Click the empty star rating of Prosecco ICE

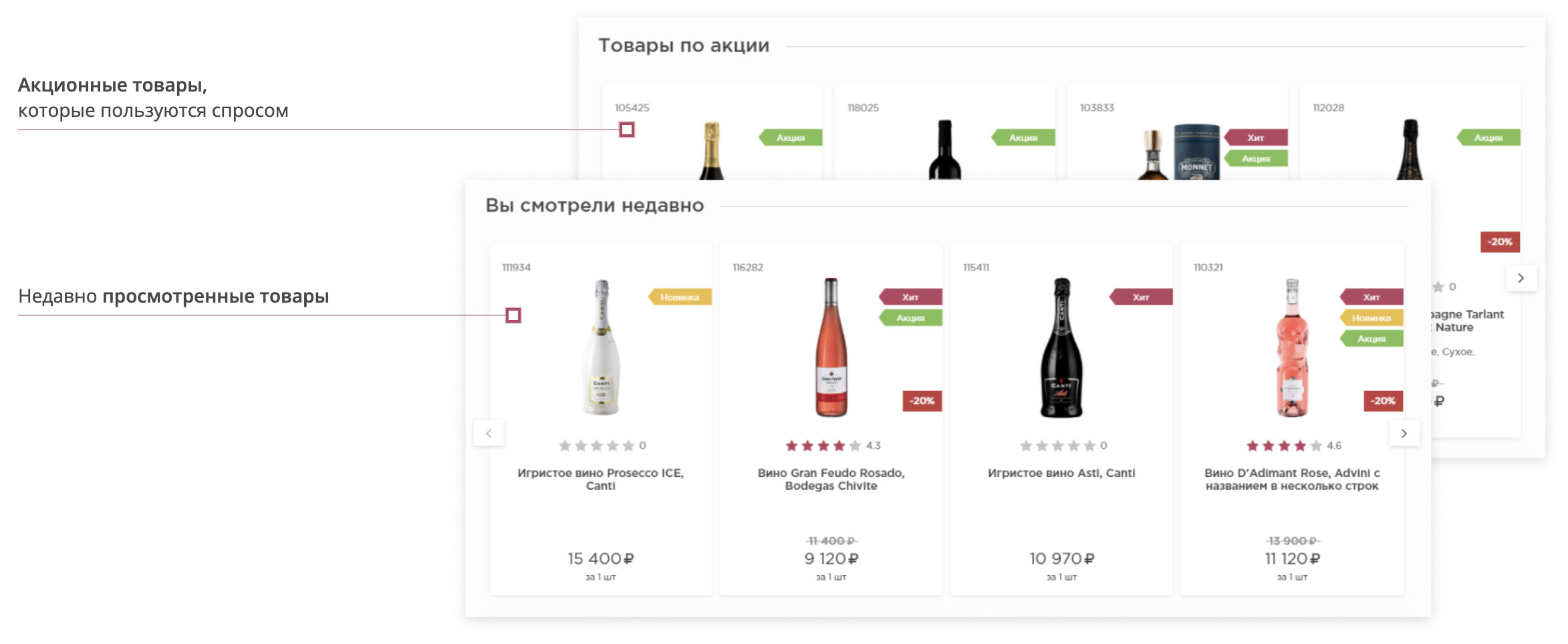pyautogui.click(x=596, y=446)
